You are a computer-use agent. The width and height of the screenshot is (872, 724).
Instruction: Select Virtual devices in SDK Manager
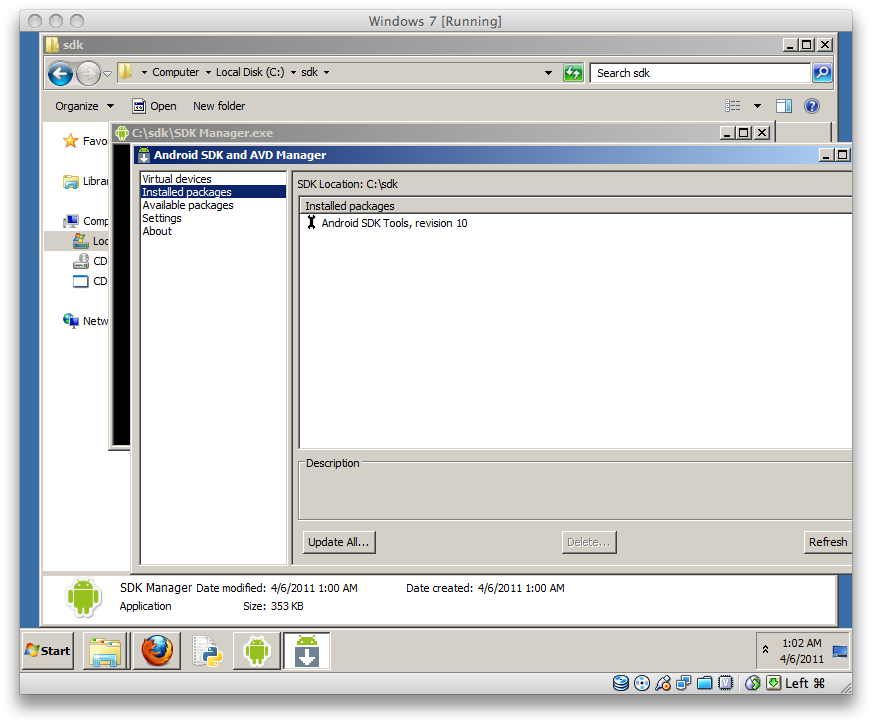[x=177, y=179]
